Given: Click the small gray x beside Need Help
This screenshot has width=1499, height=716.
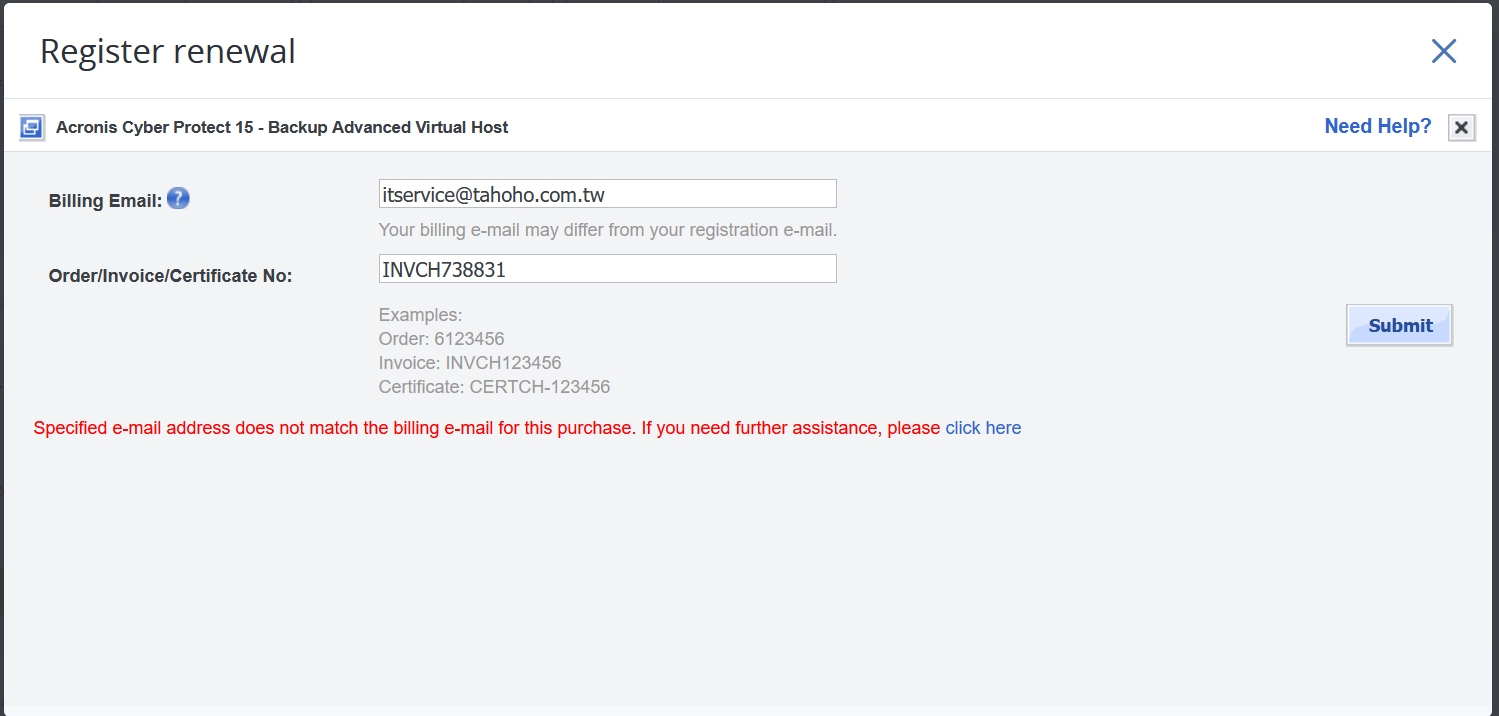Looking at the screenshot, I should pyautogui.click(x=1461, y=128).
